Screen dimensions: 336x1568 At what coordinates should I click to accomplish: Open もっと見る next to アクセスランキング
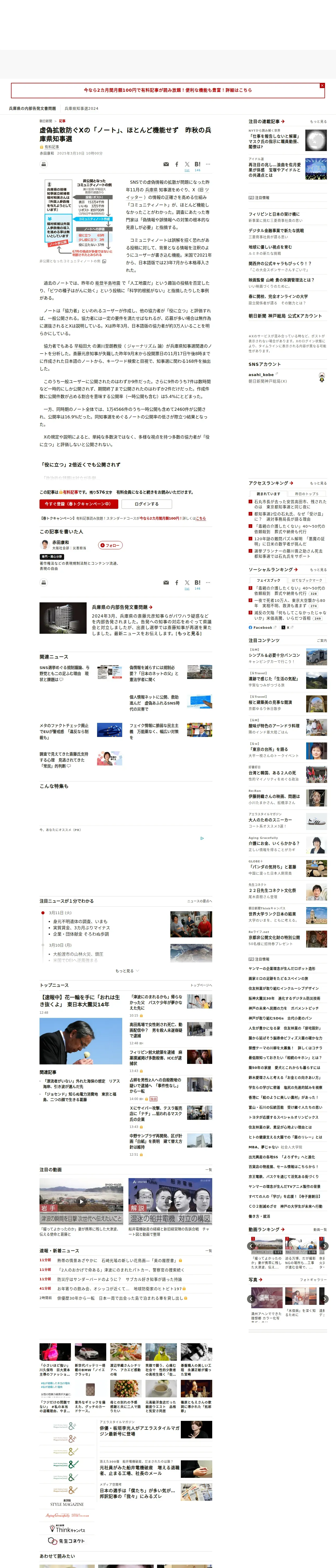pyautogui.click(x=318, y=483)
